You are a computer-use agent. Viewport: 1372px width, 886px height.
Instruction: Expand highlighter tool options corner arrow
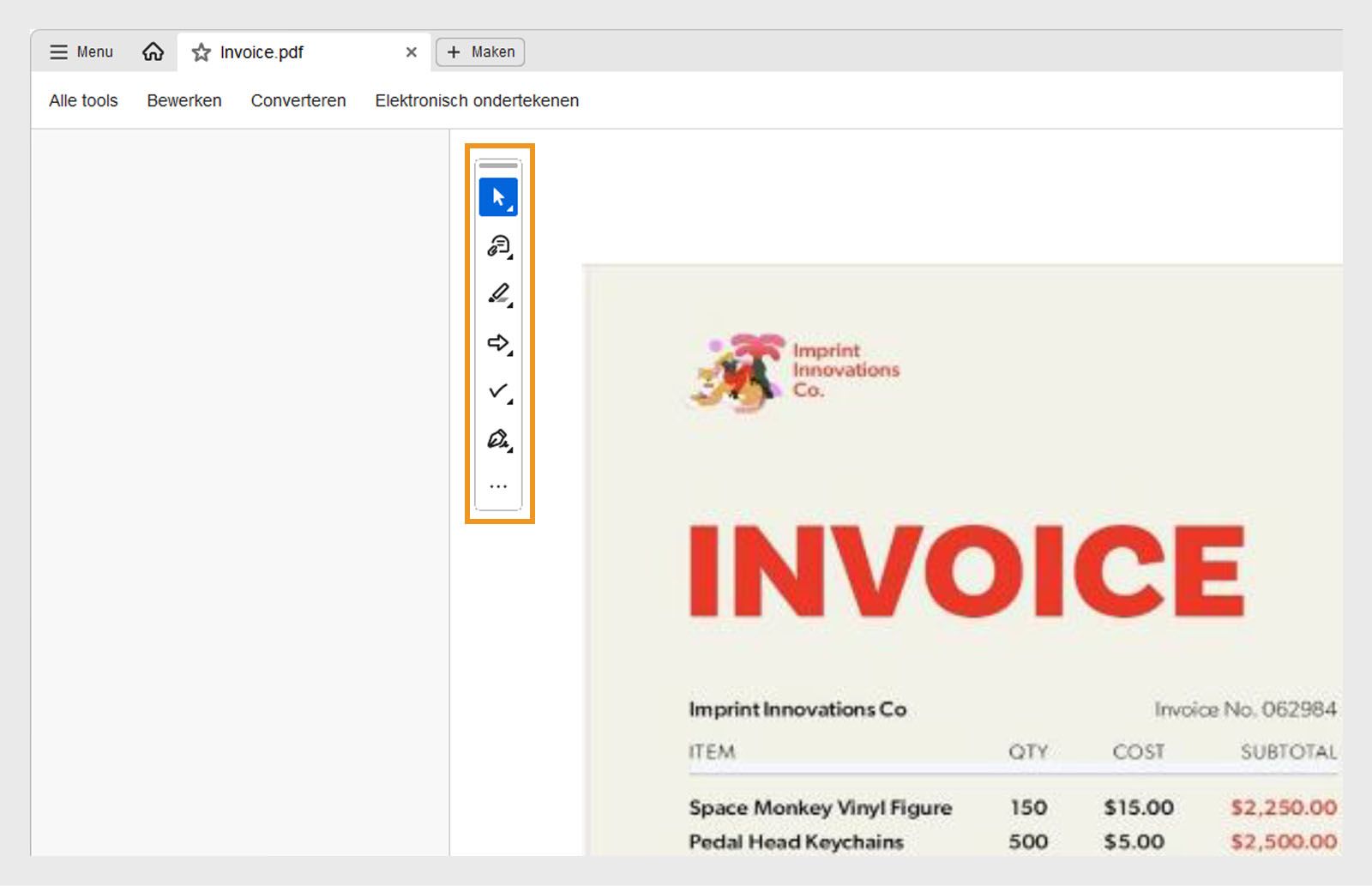point(509,306)
